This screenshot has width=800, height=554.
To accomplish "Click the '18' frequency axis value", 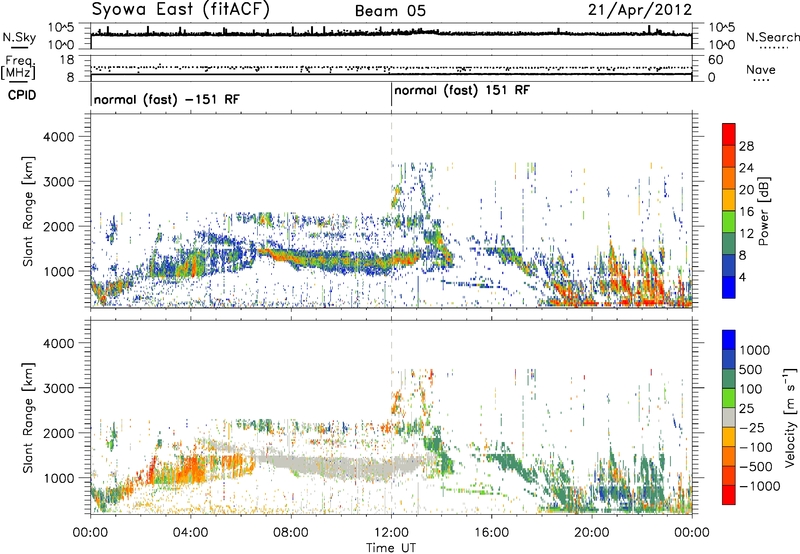I will (x=67, y=60).
